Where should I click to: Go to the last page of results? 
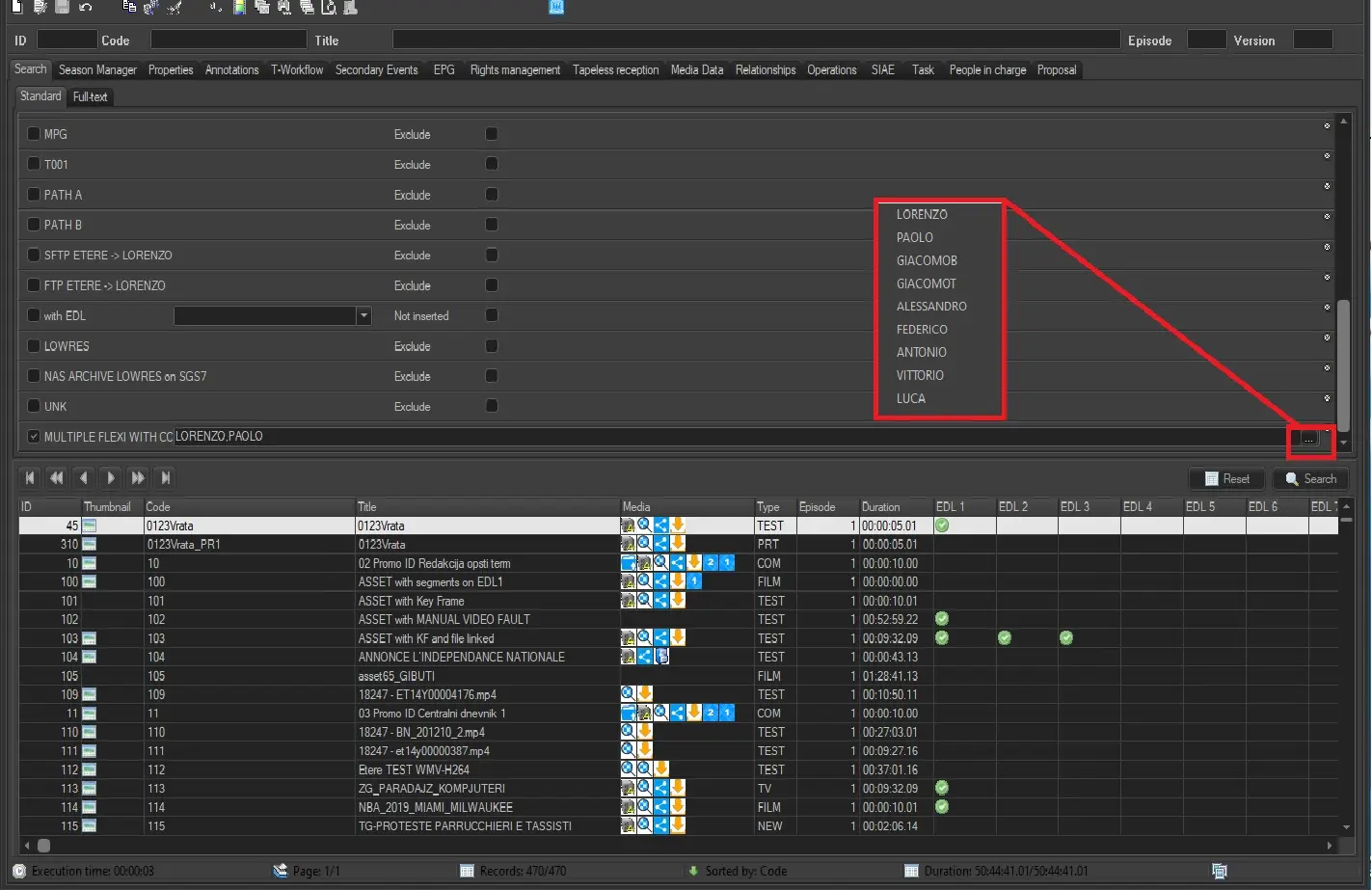pyautogui.click(x=166, y=477)
